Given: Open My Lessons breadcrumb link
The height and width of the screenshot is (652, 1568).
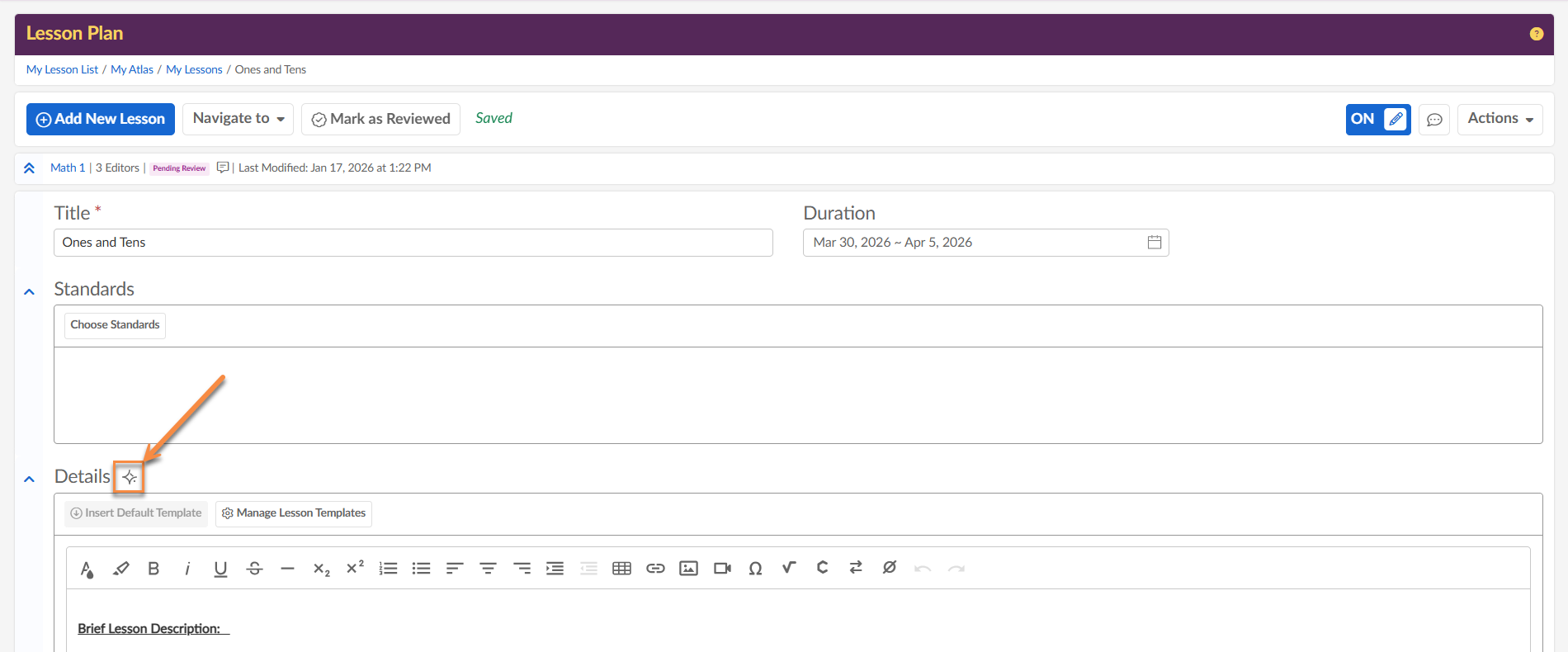Looking at the screenshot, I should click(194, 69).
